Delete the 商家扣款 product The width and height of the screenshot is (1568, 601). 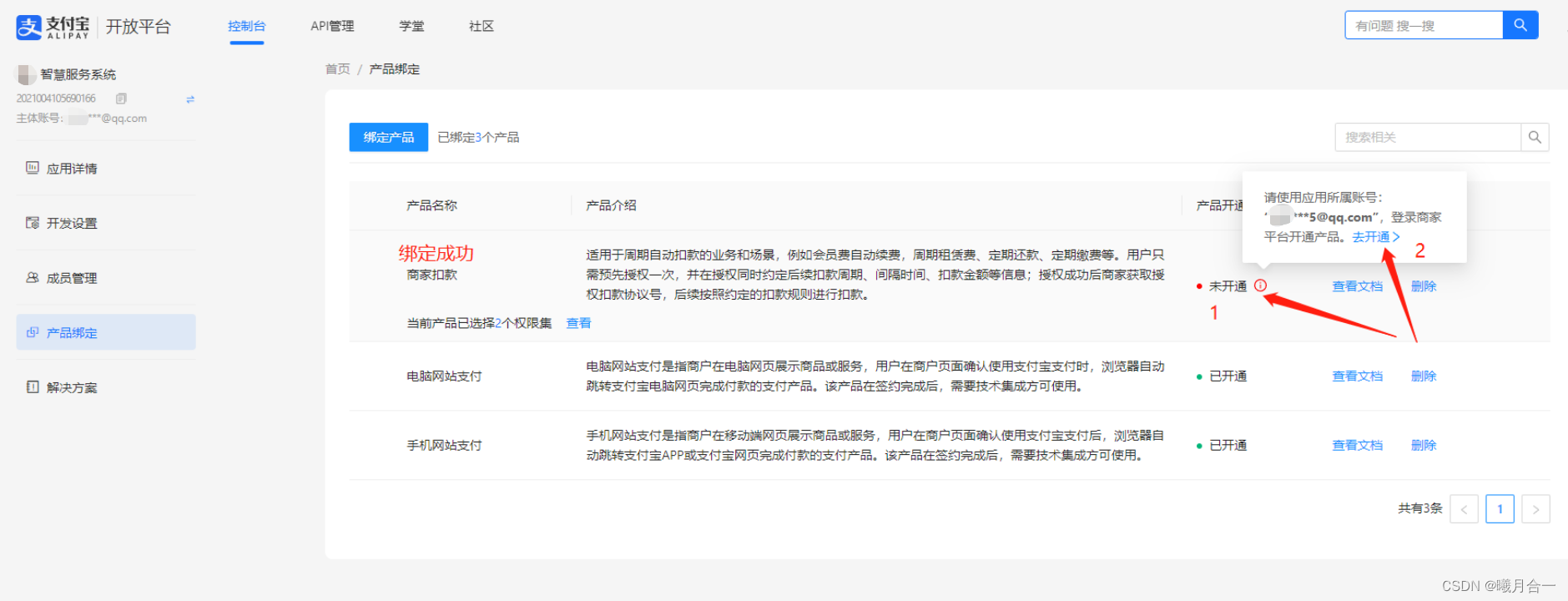coord(1424,286)
